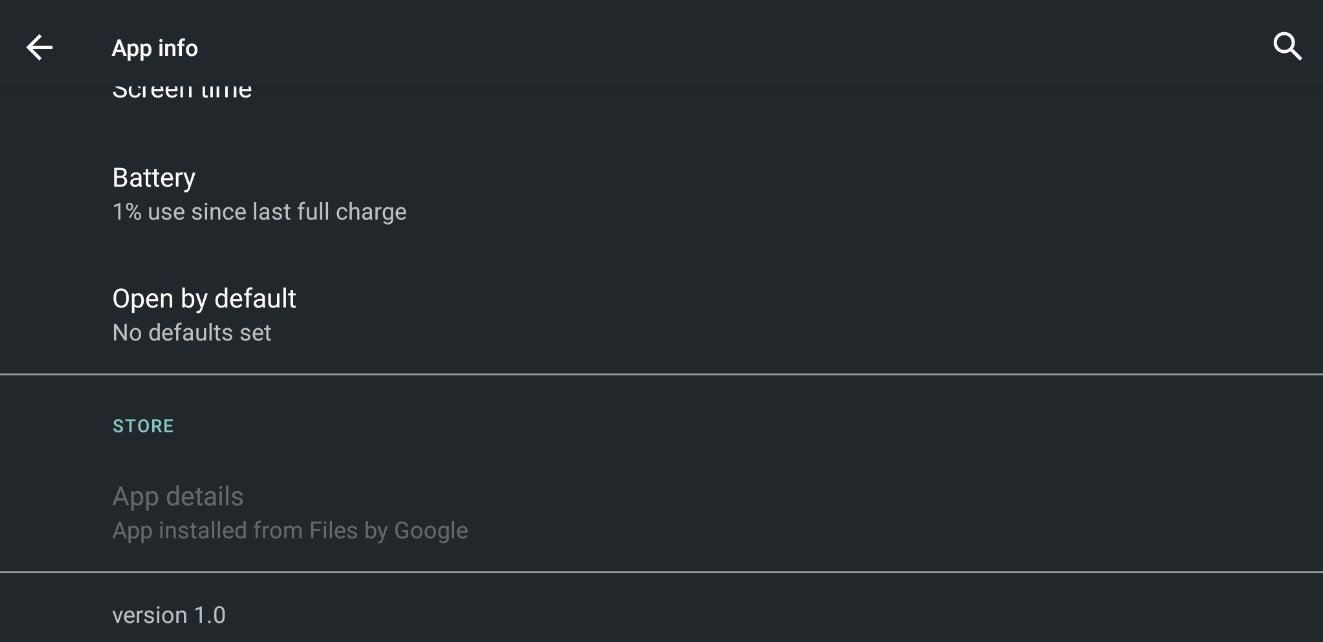Screen dimensions: 1323x642
Task: Click the divider line above STORE
Action: coord(661,375)
